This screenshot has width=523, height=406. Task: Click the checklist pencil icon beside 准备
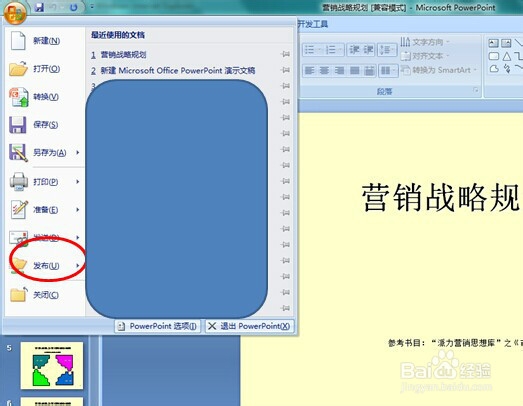point(19,210)
